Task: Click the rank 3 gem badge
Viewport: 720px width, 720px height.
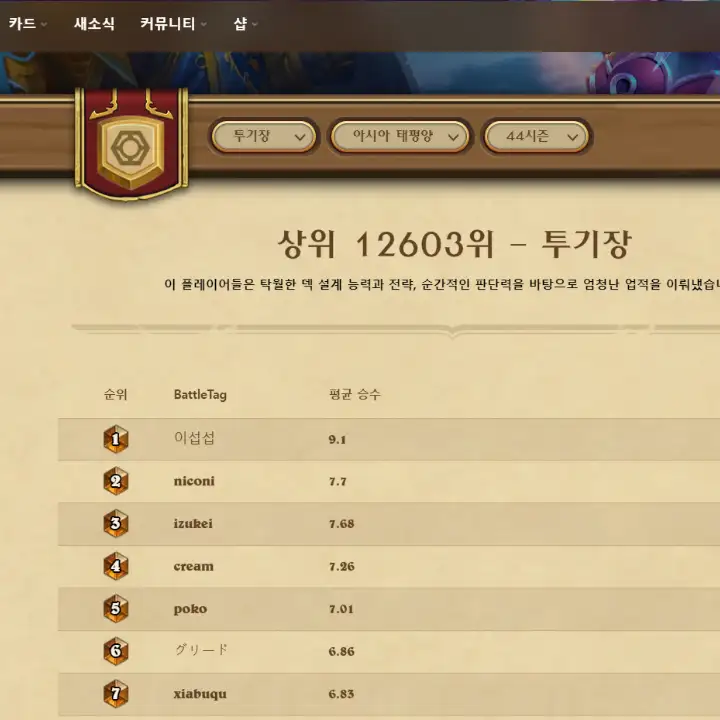Action: [116, 523]
